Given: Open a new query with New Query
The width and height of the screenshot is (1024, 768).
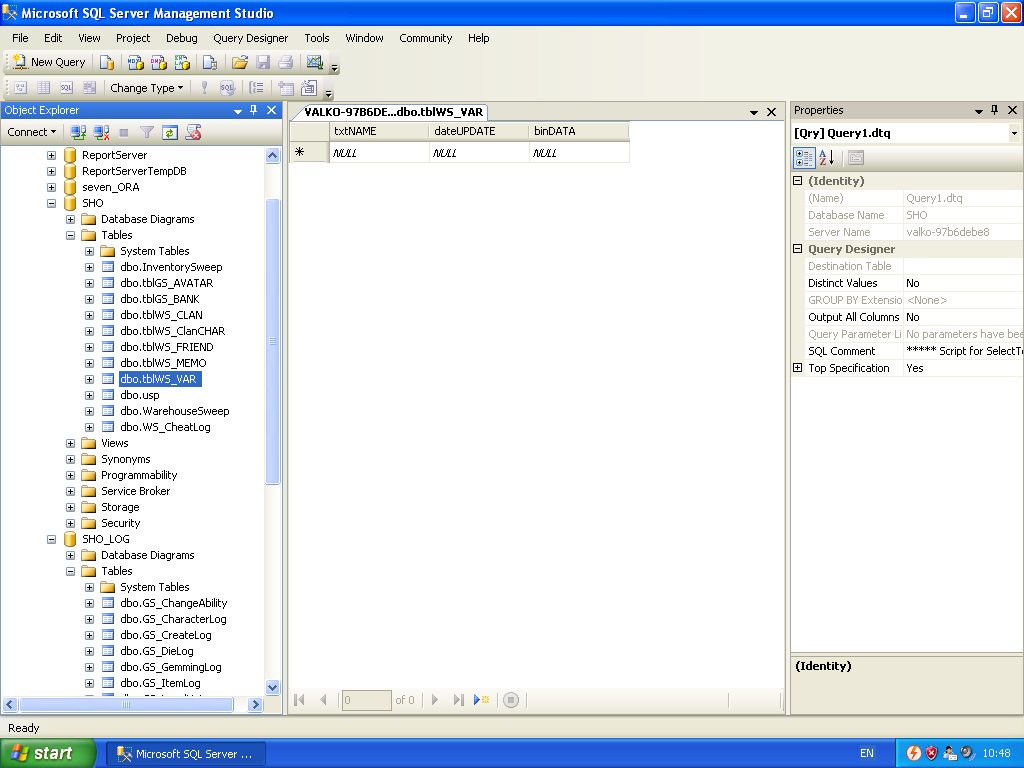Looking at the screenshot, I should (48, 62).
